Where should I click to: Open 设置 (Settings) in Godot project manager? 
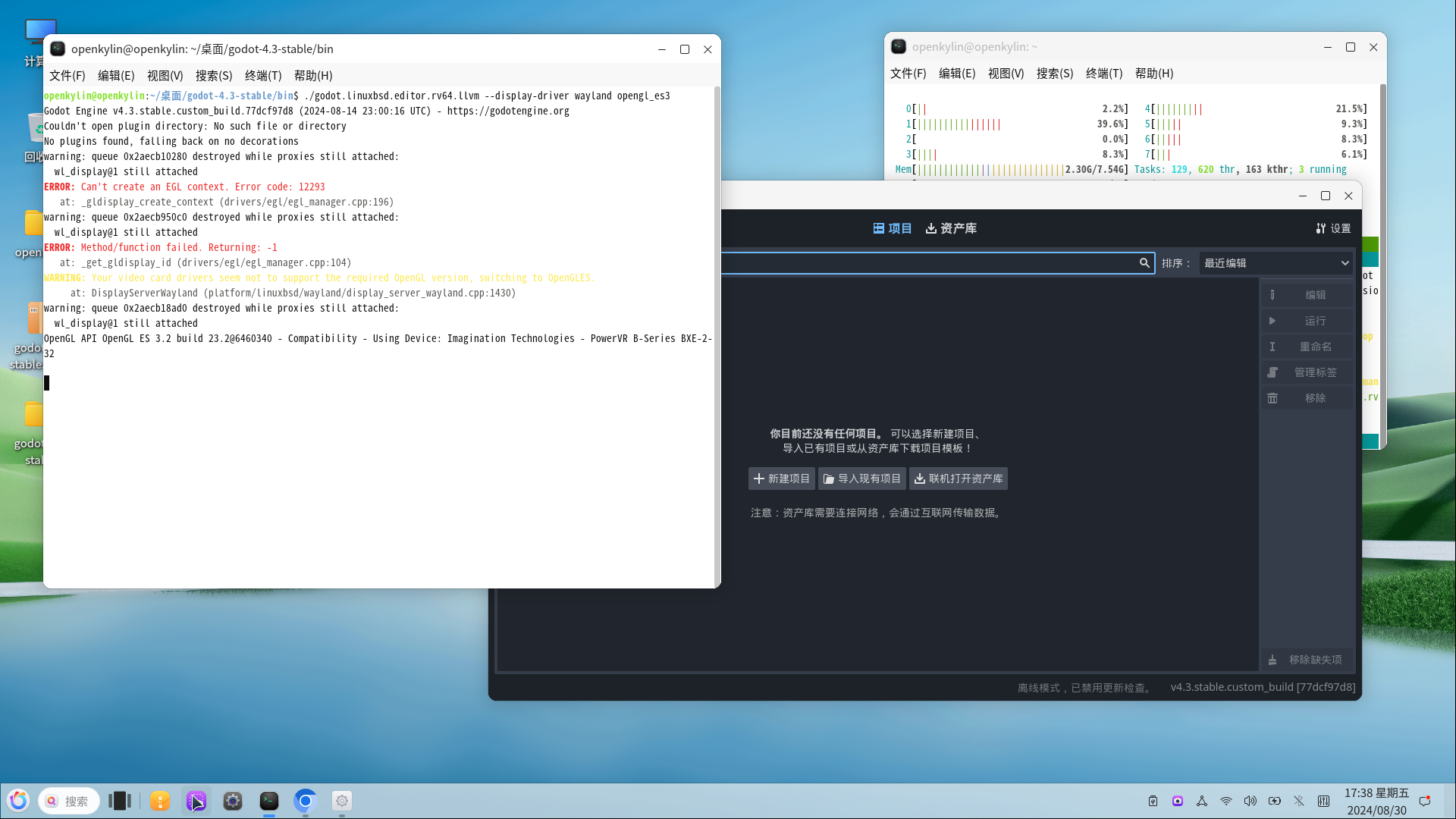(1333, 228)
